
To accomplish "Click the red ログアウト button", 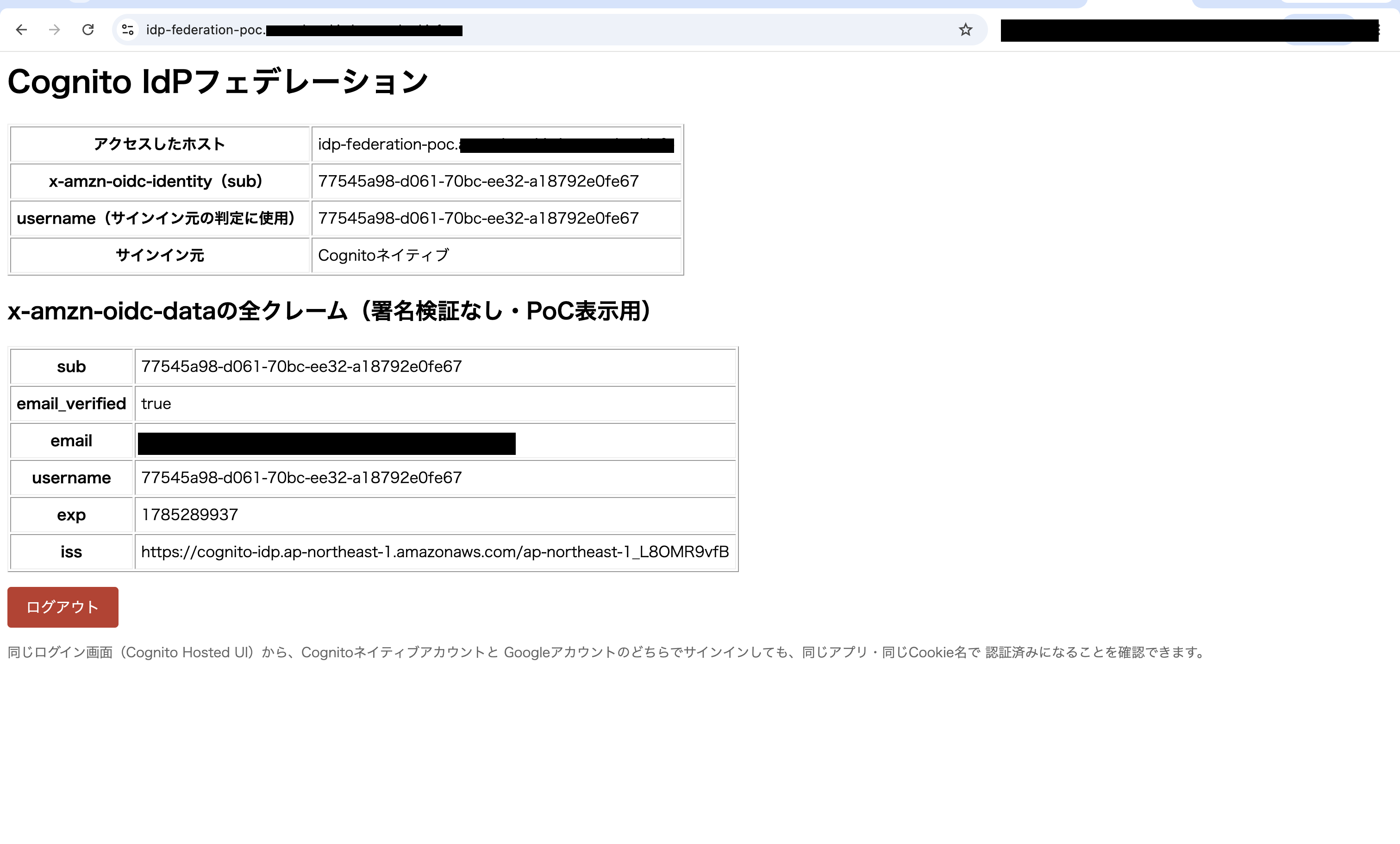I will coord(63,607).
